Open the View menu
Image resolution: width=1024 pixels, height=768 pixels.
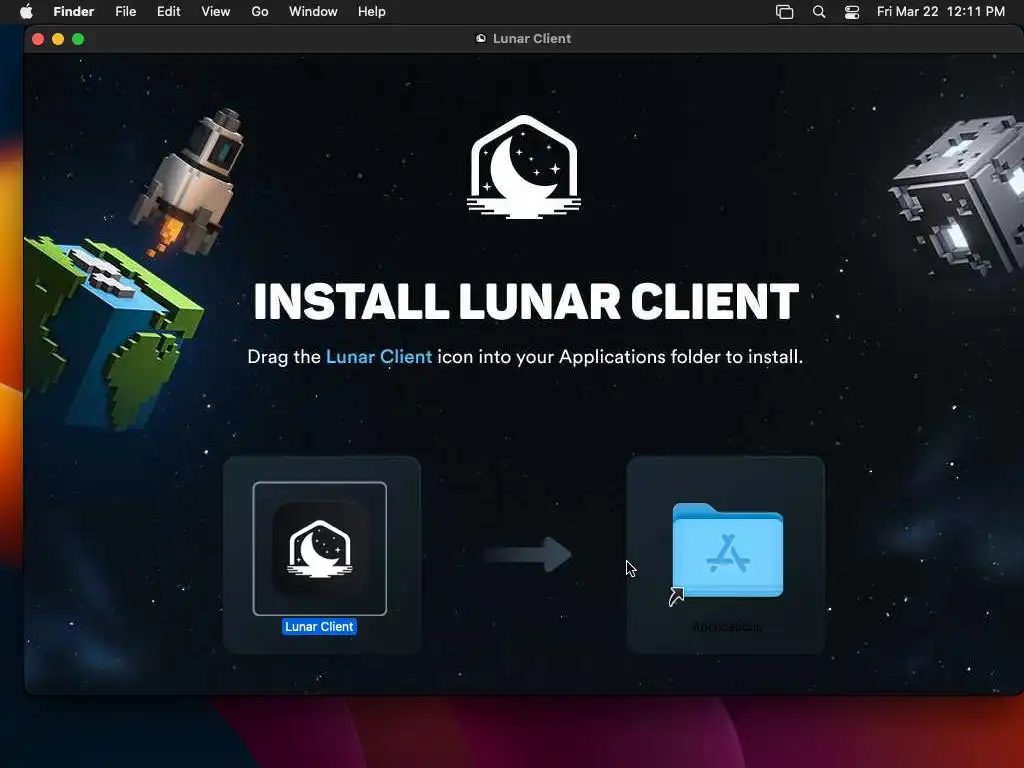(216, 12)
